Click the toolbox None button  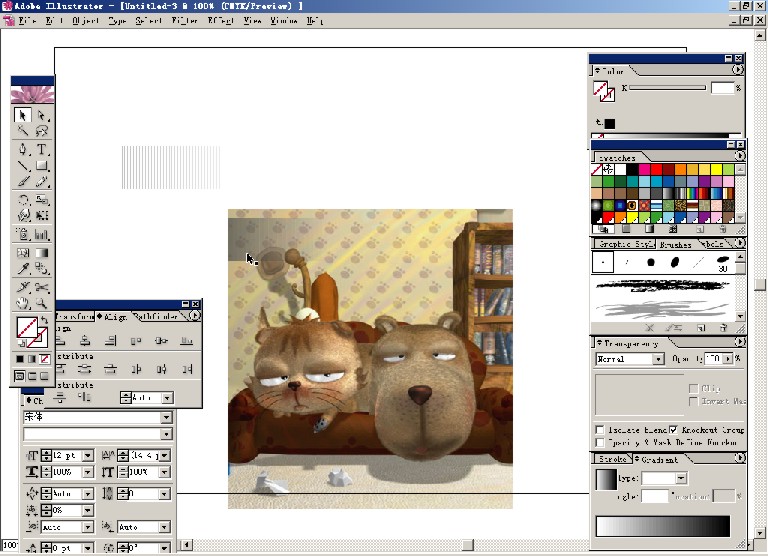click(45, 359)
